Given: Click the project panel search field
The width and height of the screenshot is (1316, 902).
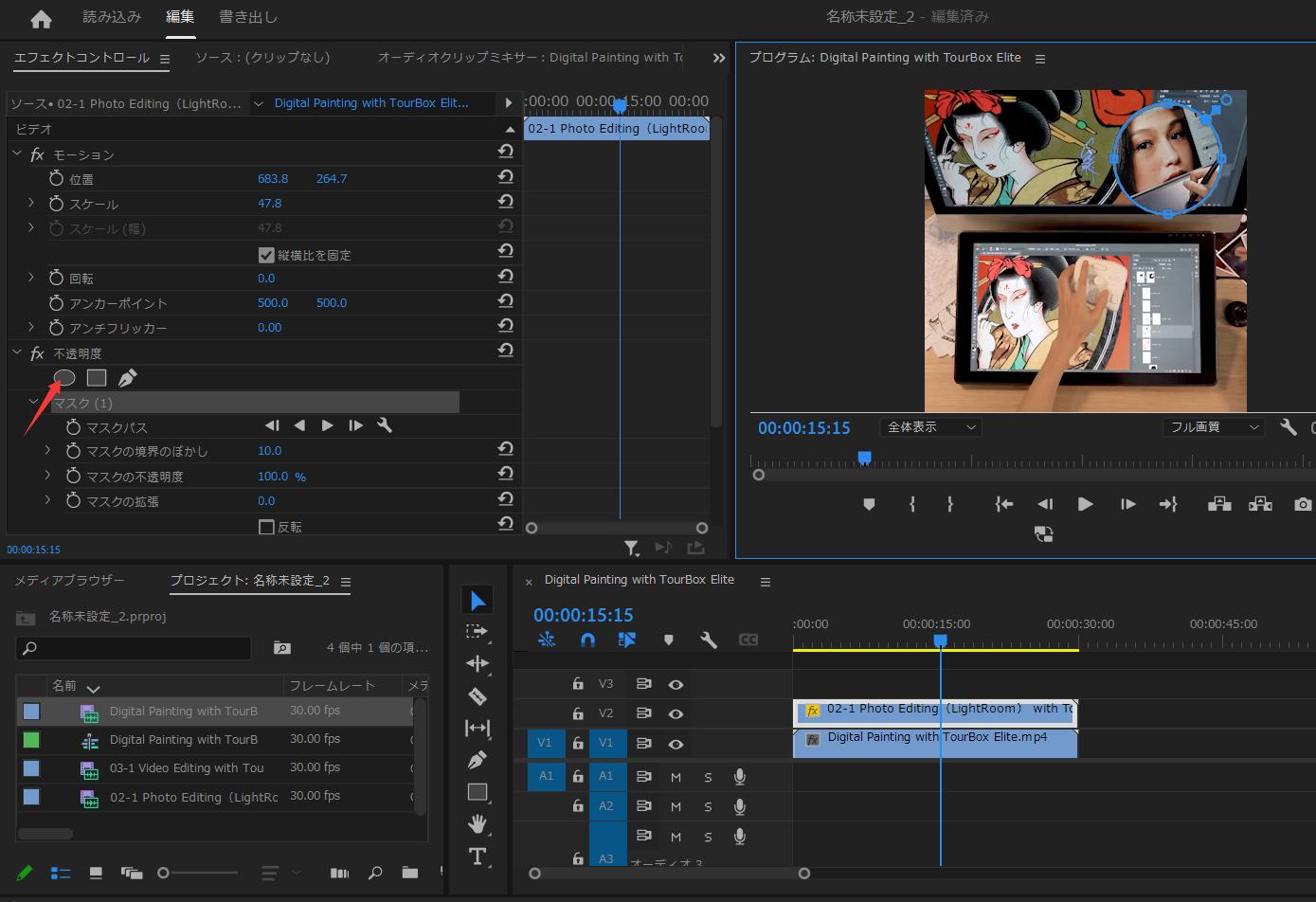Looking at the screenshot, I should point(135,648).
